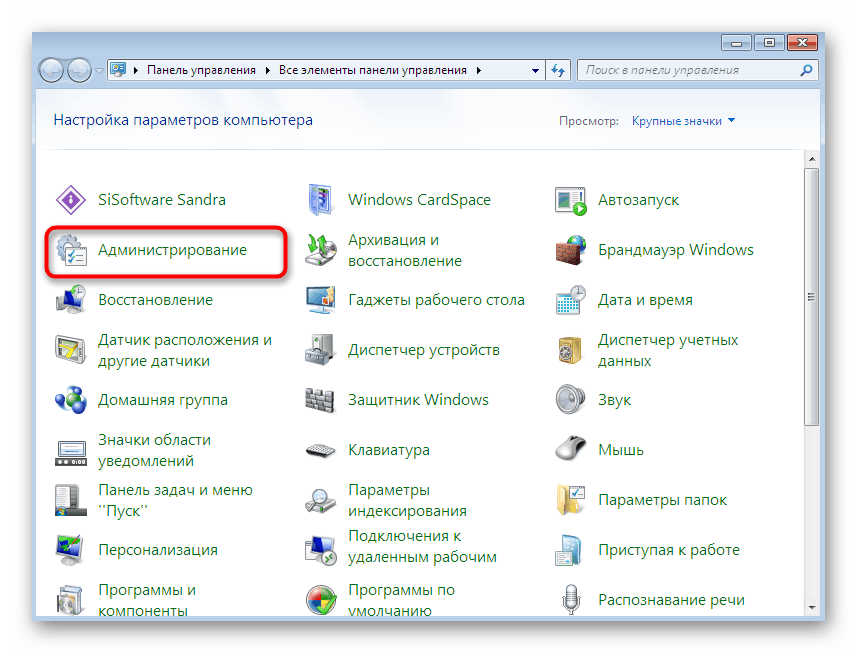Open Программы по умолчанию icon

(x=321, y=600)
